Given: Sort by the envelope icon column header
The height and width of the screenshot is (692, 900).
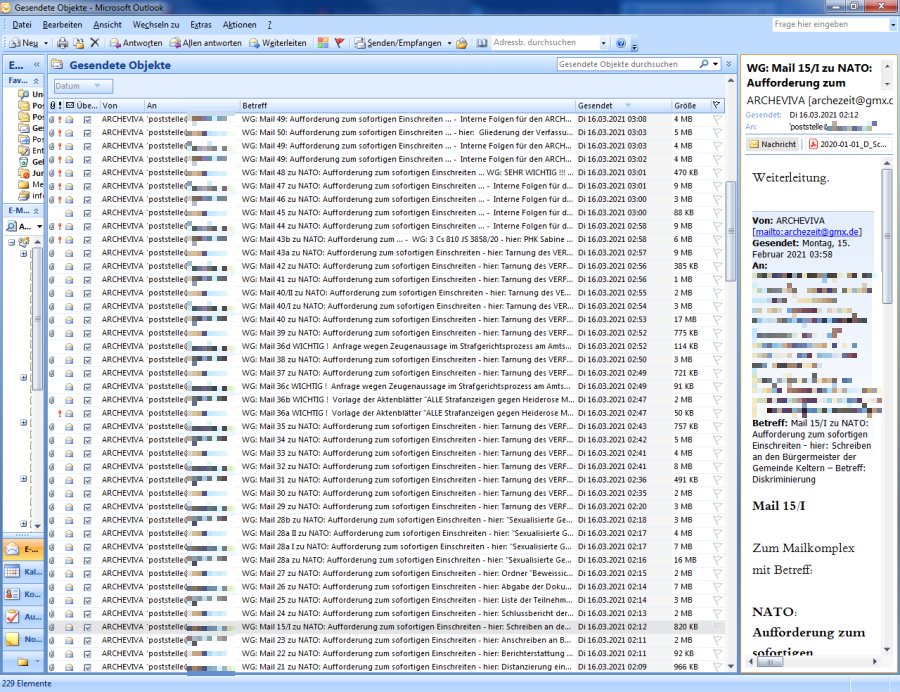Looking at the screenshot, I should coord(69,106).
